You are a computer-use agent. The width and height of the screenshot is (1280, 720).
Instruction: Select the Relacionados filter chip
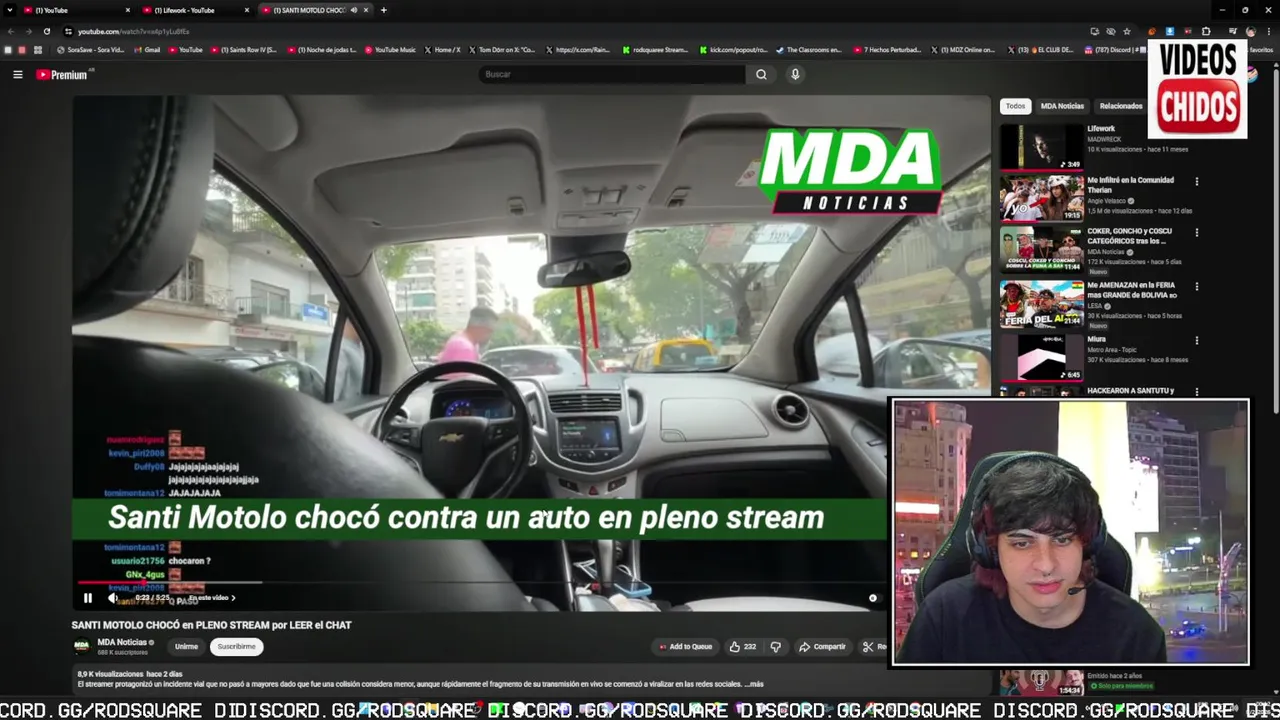[1121, 106]
